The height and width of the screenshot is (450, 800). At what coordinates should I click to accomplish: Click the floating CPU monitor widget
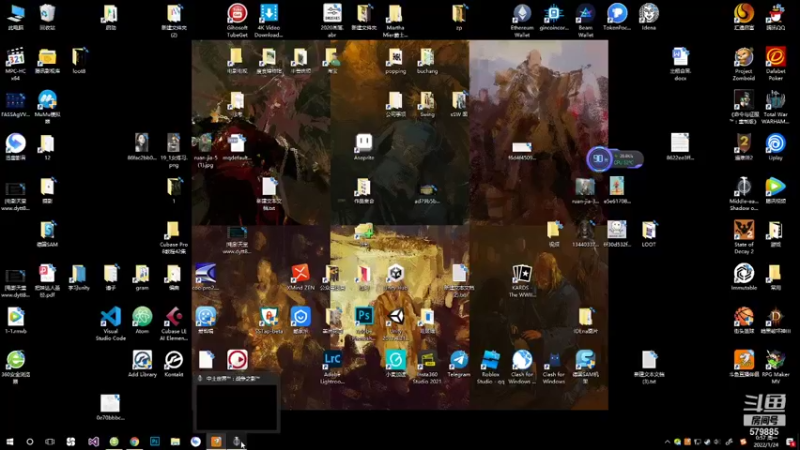click(615, 159)
